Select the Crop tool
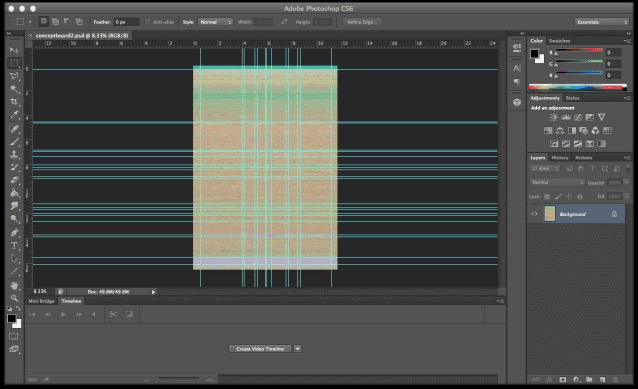This screenshot has height=389, width=638. coord(14,102)
